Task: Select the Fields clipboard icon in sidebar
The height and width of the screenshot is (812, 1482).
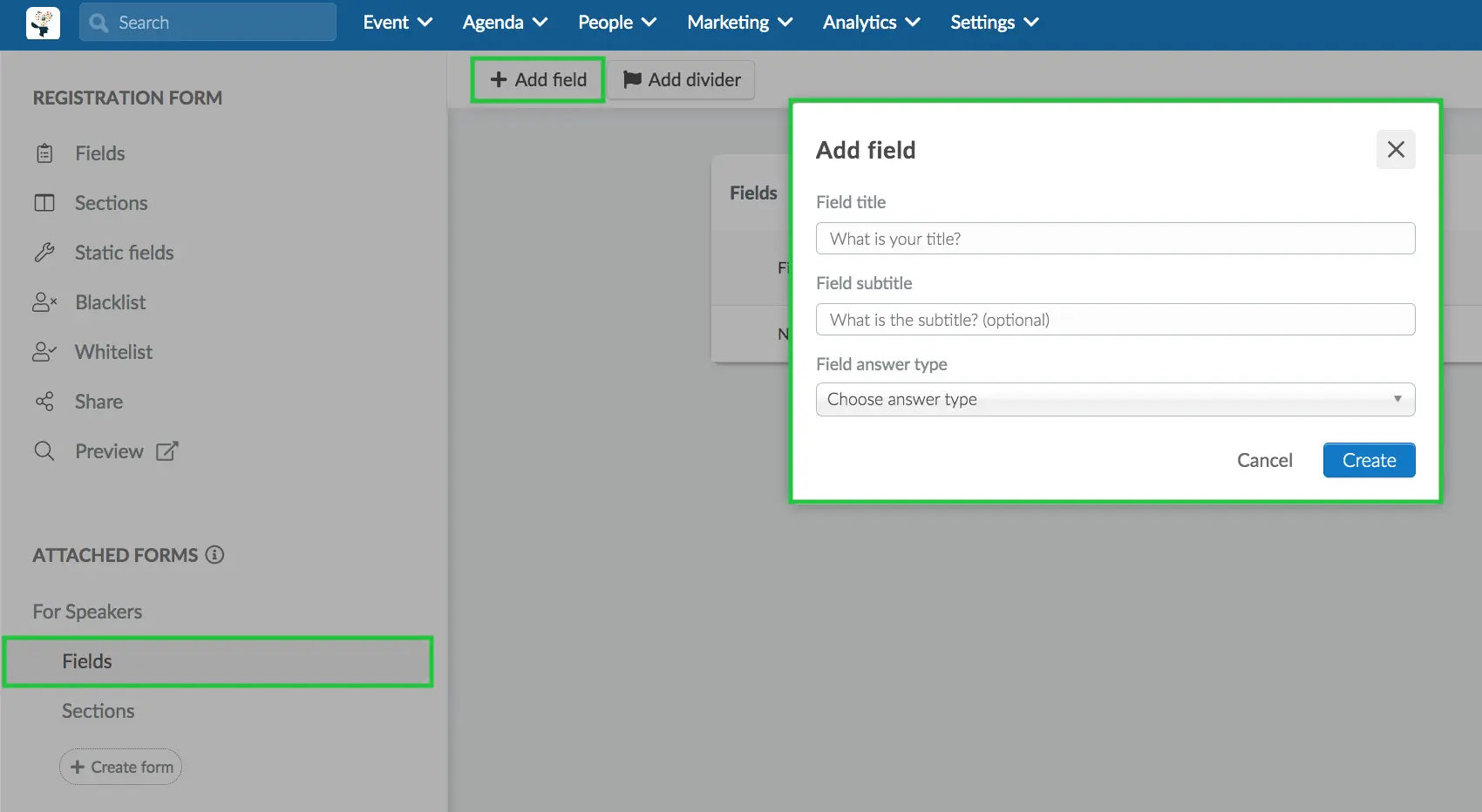Action: point(44,152)
